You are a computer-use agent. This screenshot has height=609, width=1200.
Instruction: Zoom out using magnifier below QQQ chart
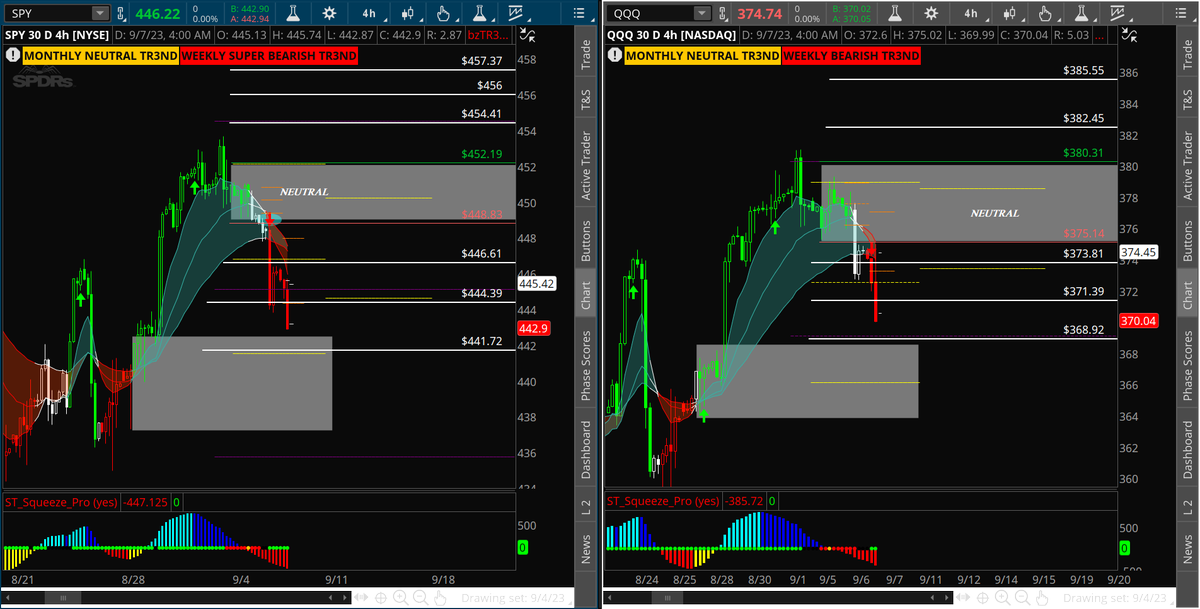click(x=1021, y=598)
